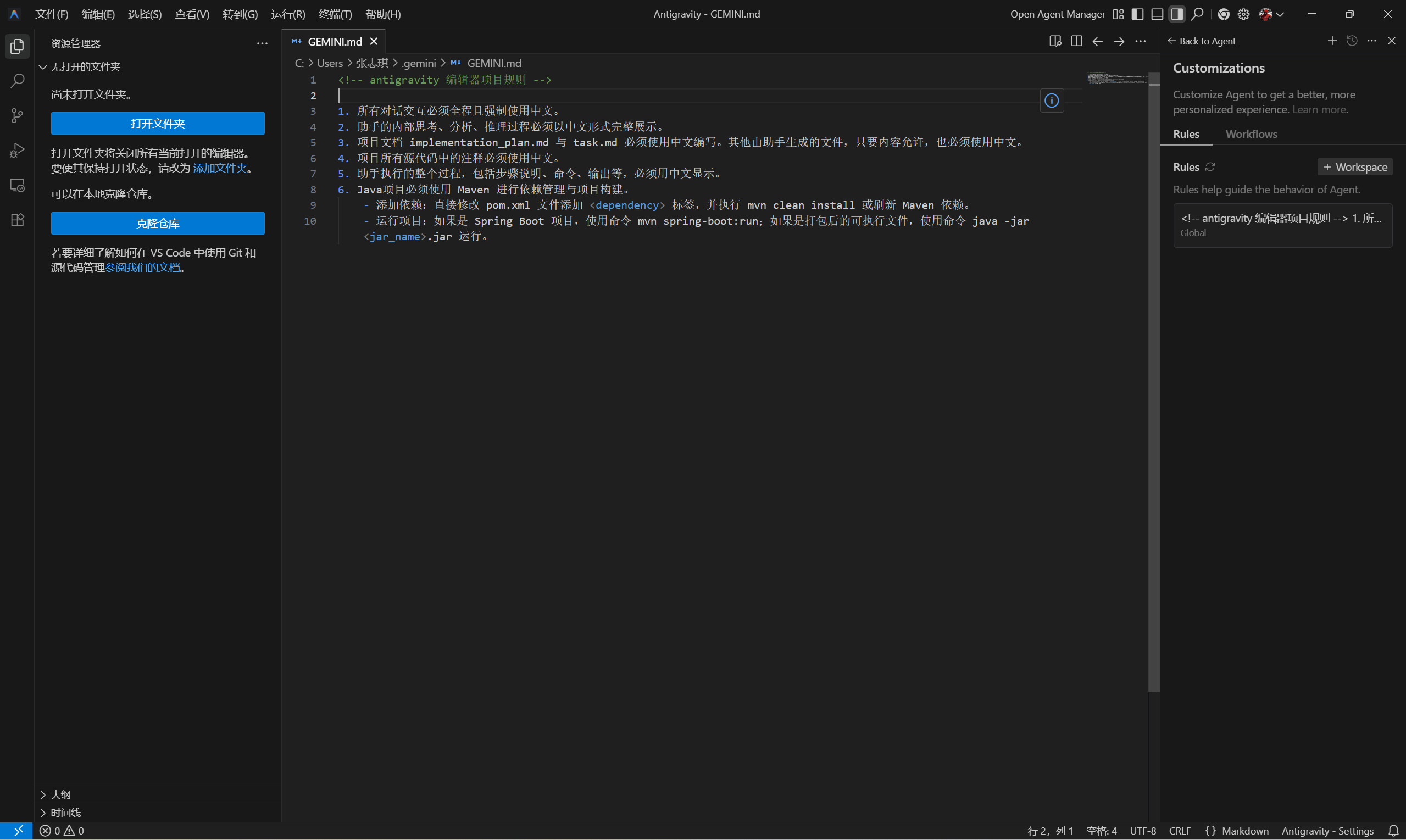Open the 终端(T) menu

(335, 14)
